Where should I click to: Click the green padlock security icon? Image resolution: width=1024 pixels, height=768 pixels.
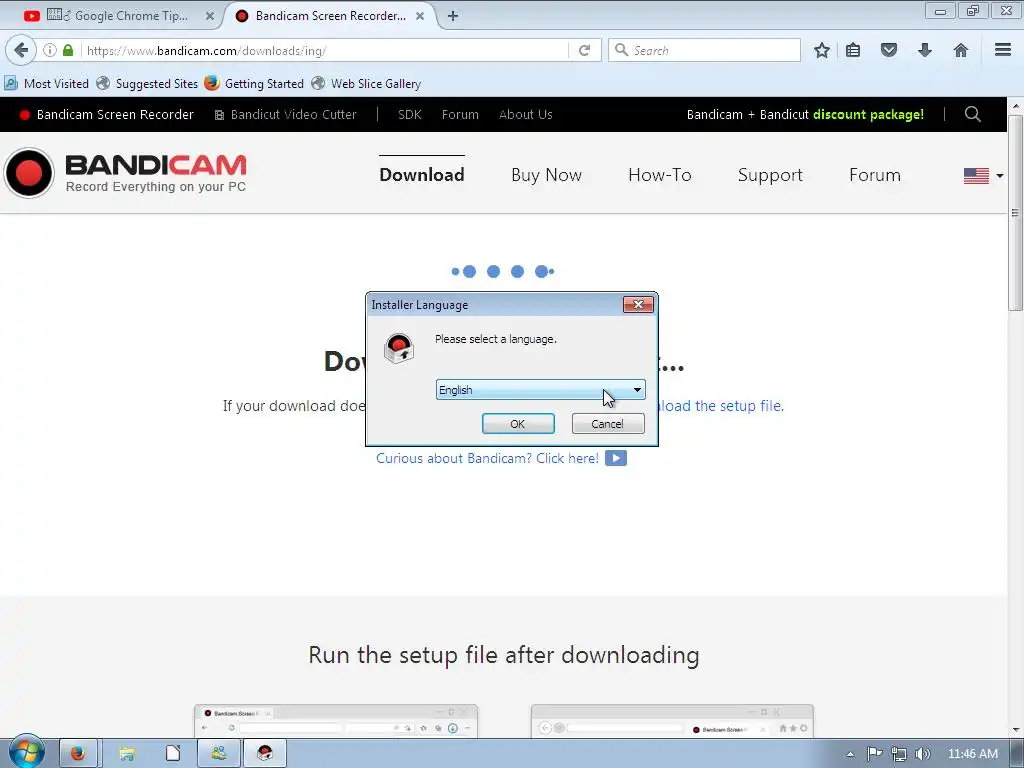[x=68, y=50]
